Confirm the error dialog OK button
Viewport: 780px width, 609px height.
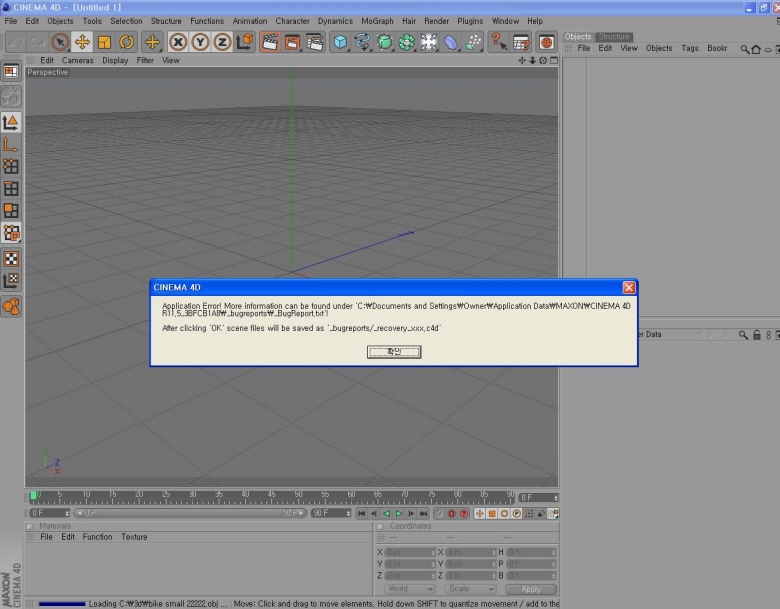[x=394, y=352]
